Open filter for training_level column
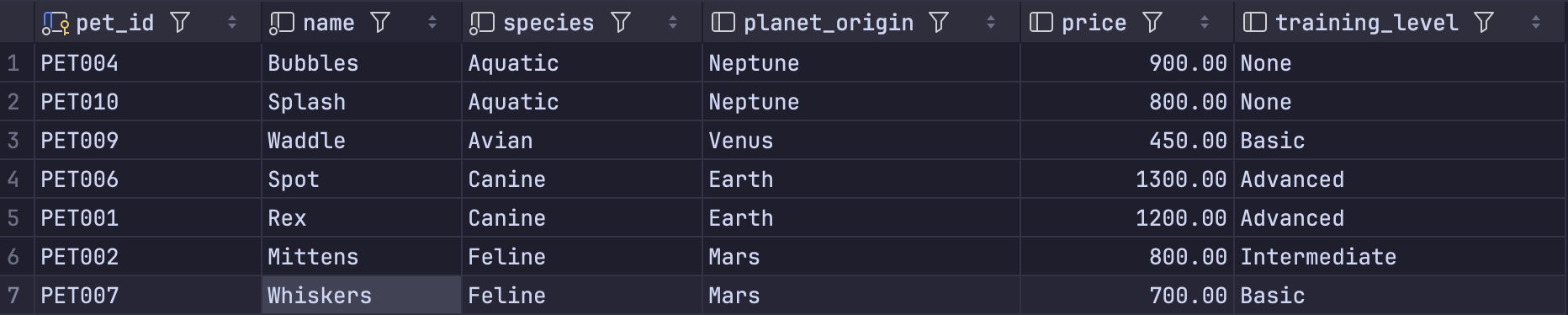 (1484, 23)
